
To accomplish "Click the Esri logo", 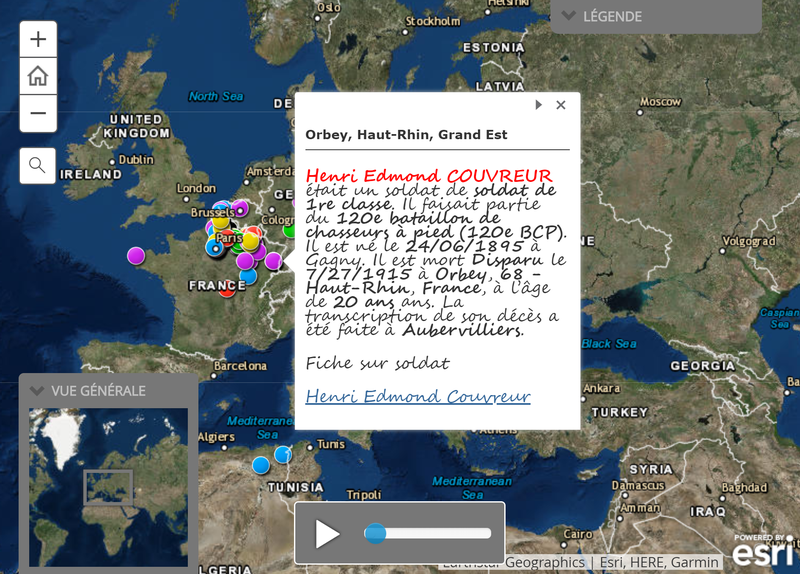I will [x=765, y=550].
